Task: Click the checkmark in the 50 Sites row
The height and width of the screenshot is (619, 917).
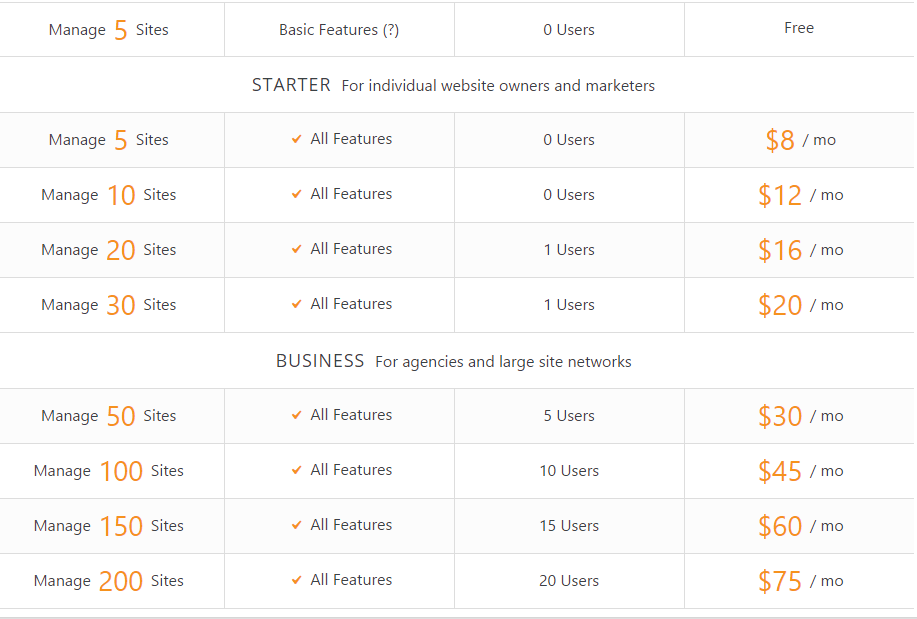Action: pyautogui.click(x=297, y=415)
